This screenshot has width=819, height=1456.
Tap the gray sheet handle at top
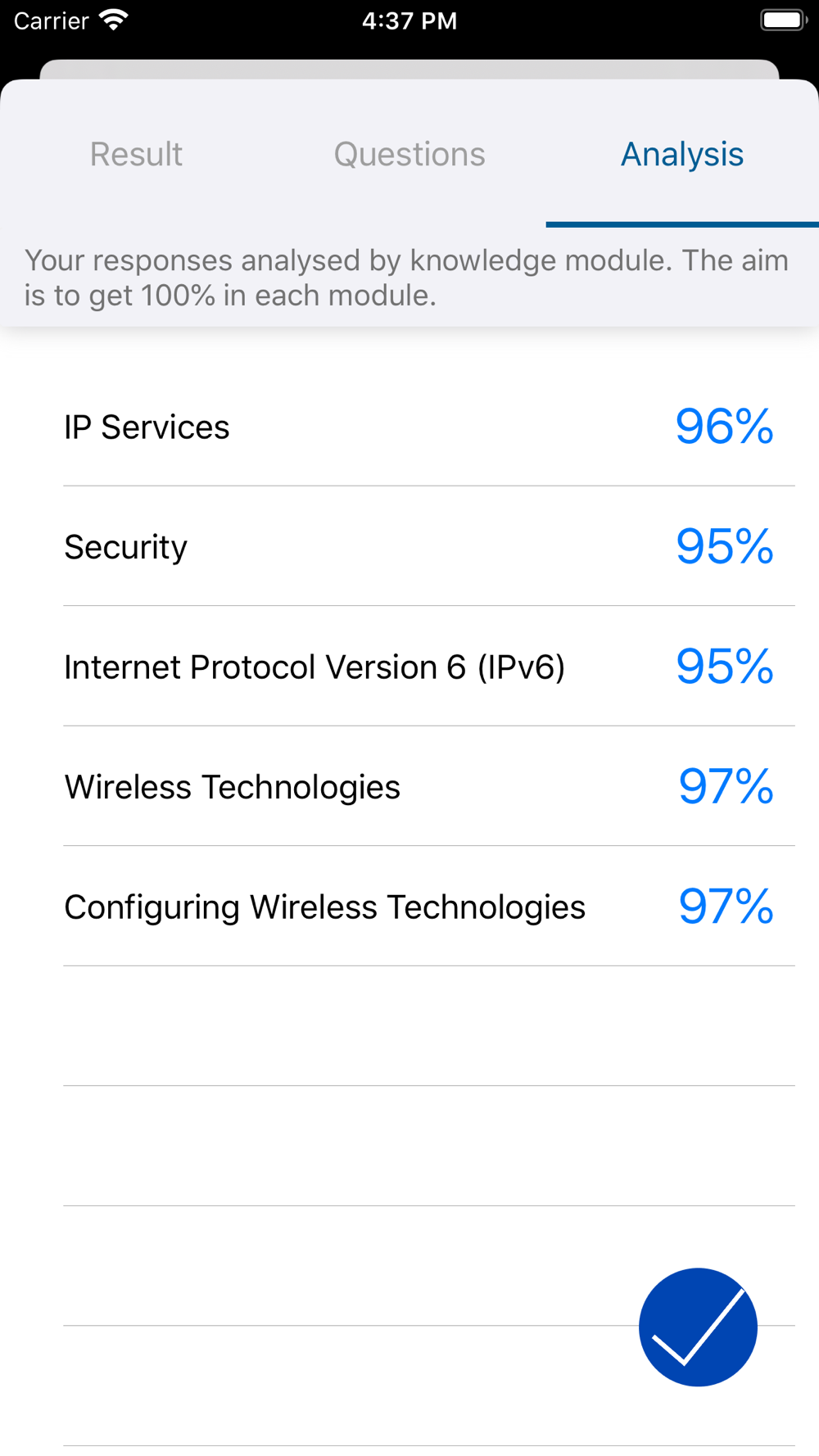[x=409, y=70]
